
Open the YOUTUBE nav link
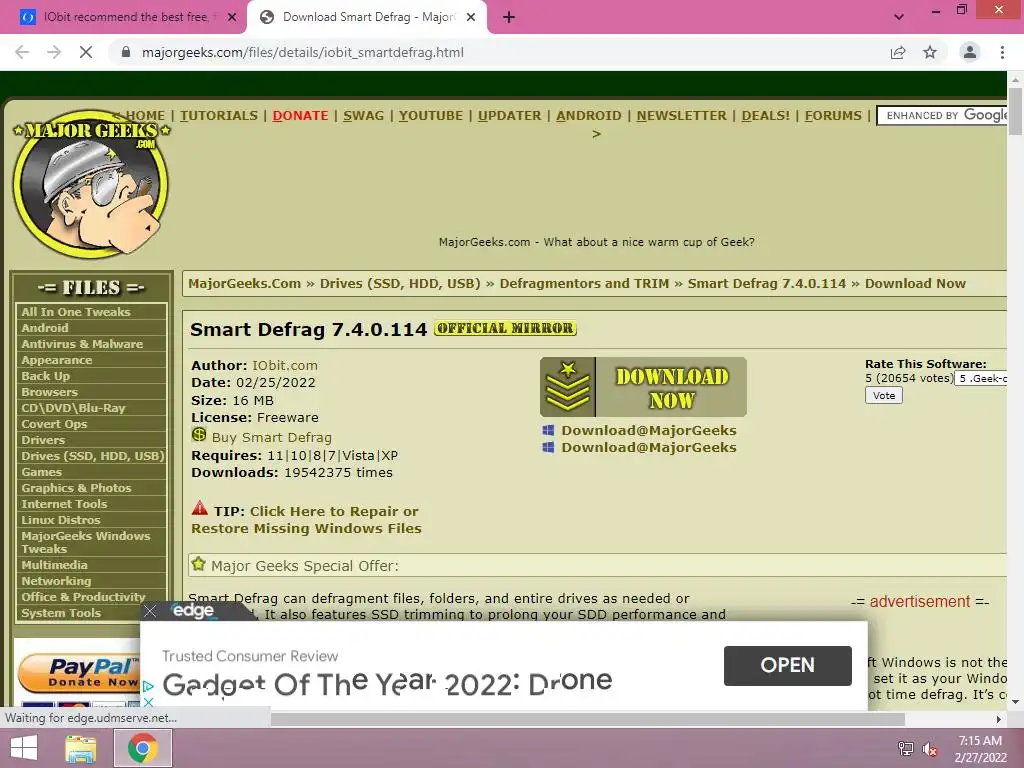coord(430,116)
